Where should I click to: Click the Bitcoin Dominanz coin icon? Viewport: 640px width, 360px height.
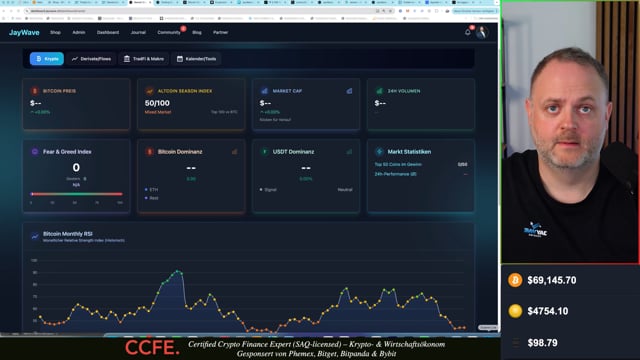pyautogui.click(x=149, y=151)
